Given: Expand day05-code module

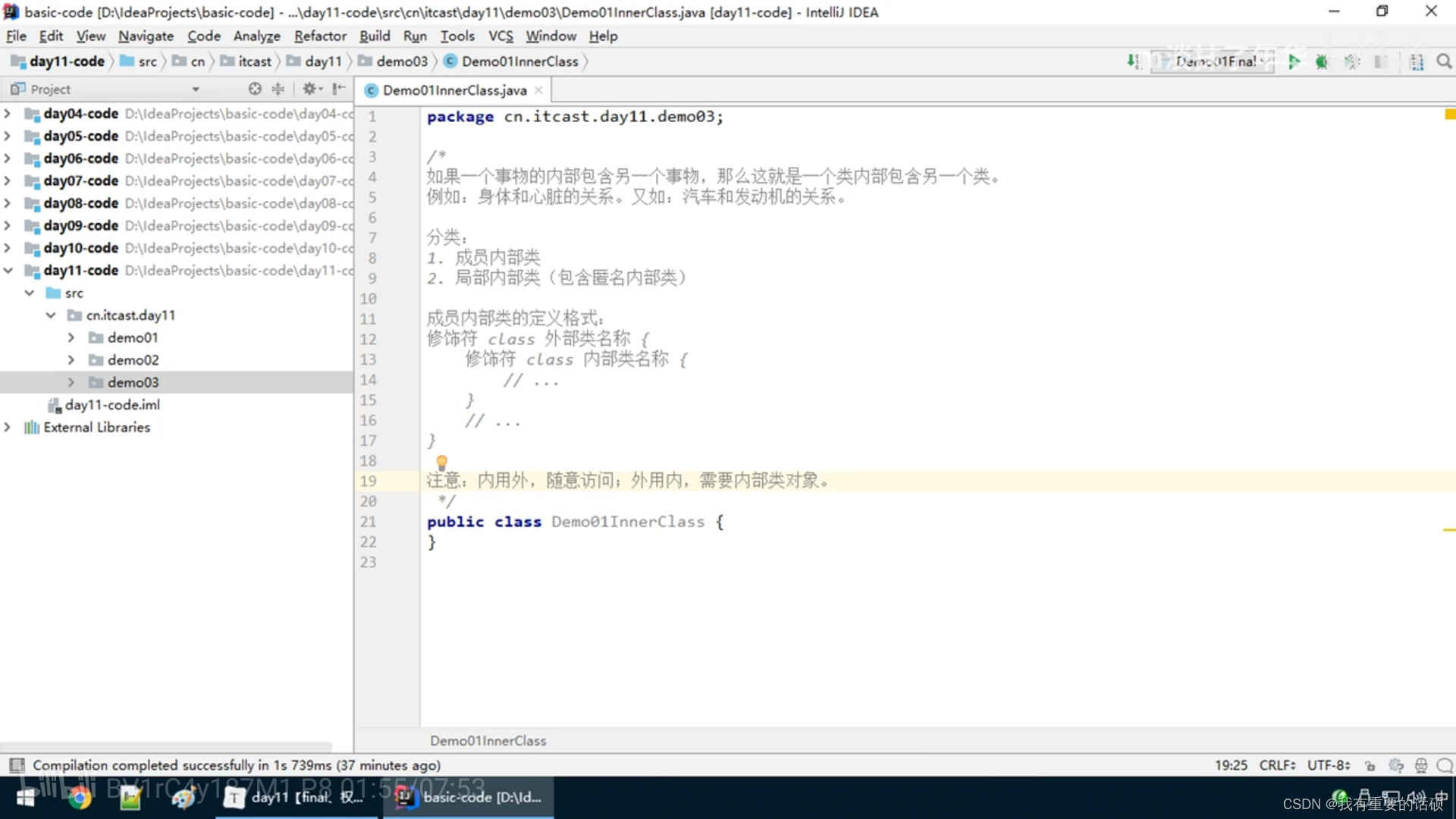Looking at the screenshot, I should click(8, 136).
